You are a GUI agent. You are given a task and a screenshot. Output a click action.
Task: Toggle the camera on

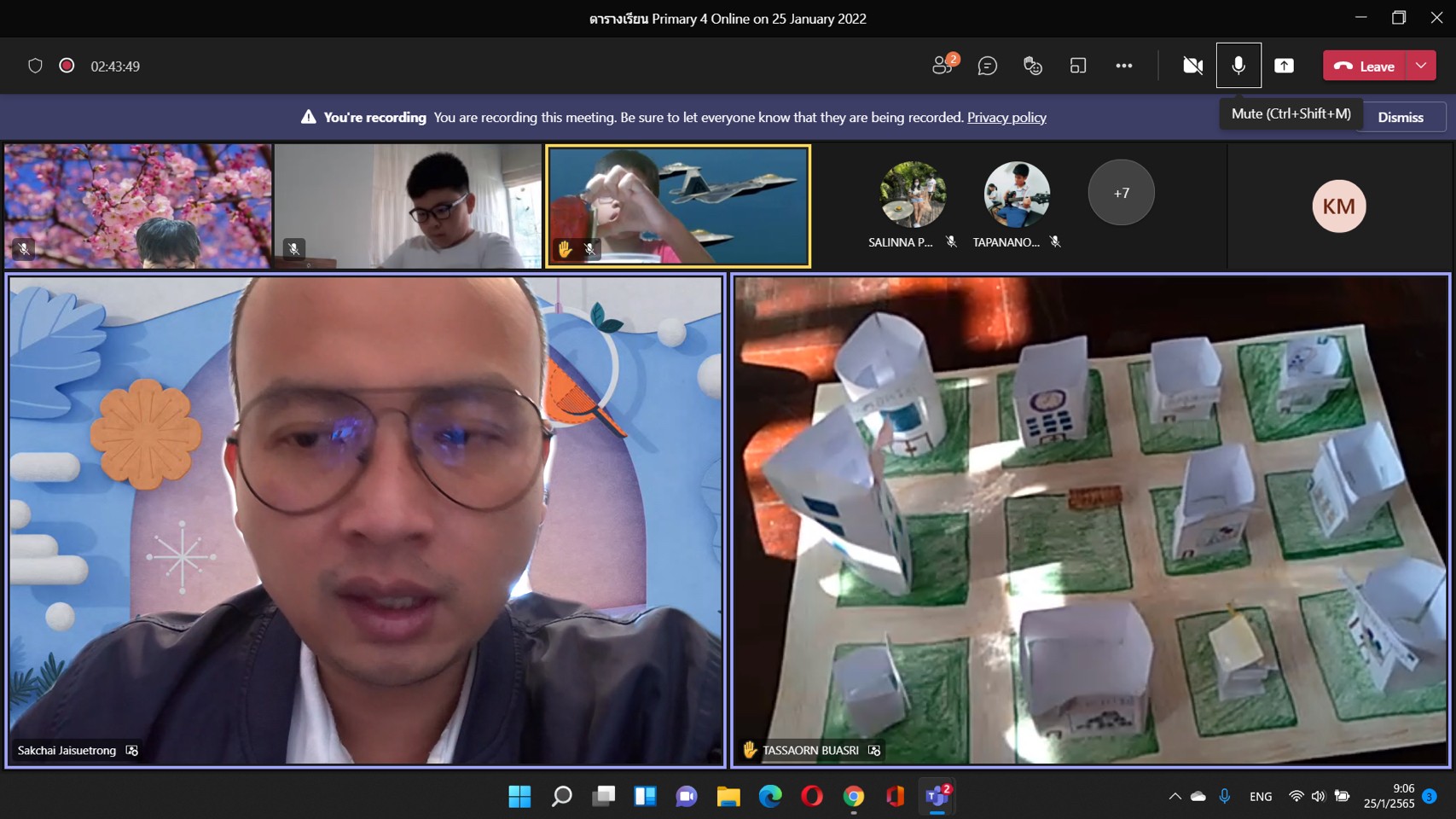click(1192, 66)
